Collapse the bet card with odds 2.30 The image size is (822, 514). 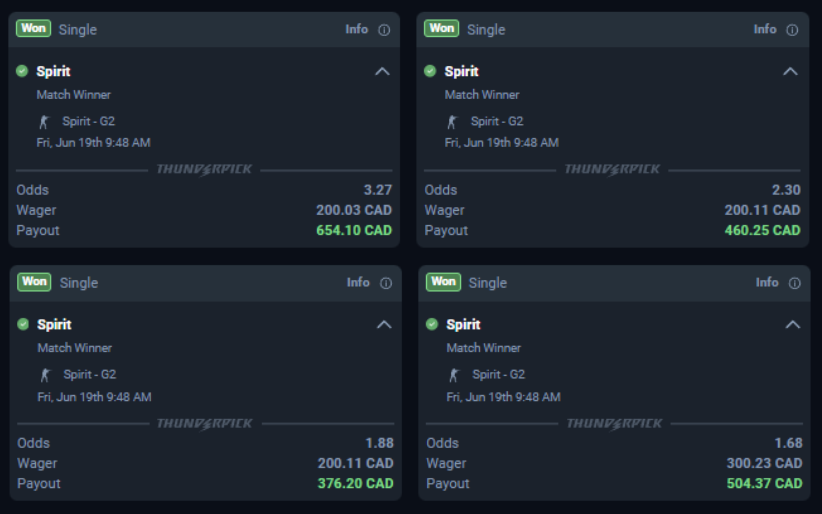[x=790, y=71]
